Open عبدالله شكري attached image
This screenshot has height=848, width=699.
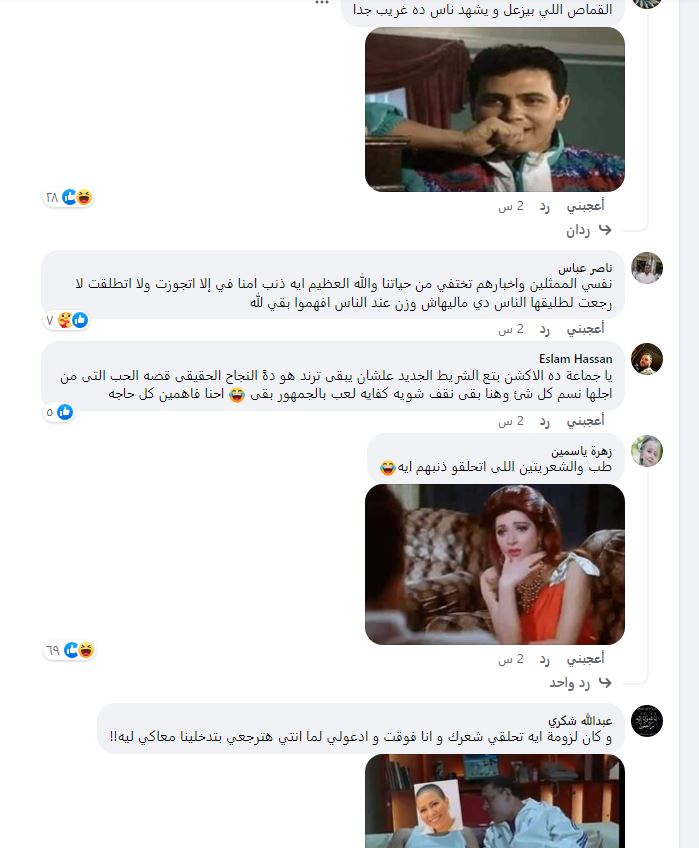pyautogui.click(x=495, y=801)
